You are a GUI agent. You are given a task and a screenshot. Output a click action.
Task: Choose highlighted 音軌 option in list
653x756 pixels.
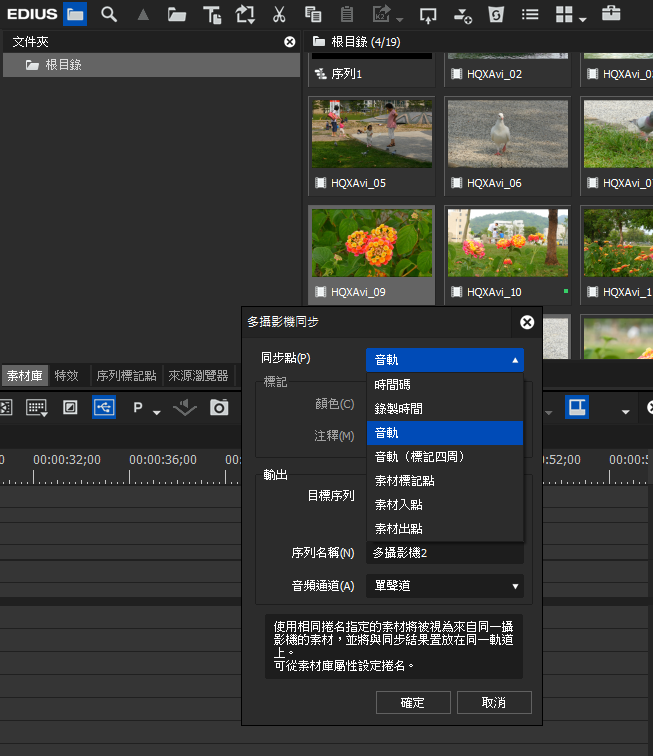click(445, 433)
